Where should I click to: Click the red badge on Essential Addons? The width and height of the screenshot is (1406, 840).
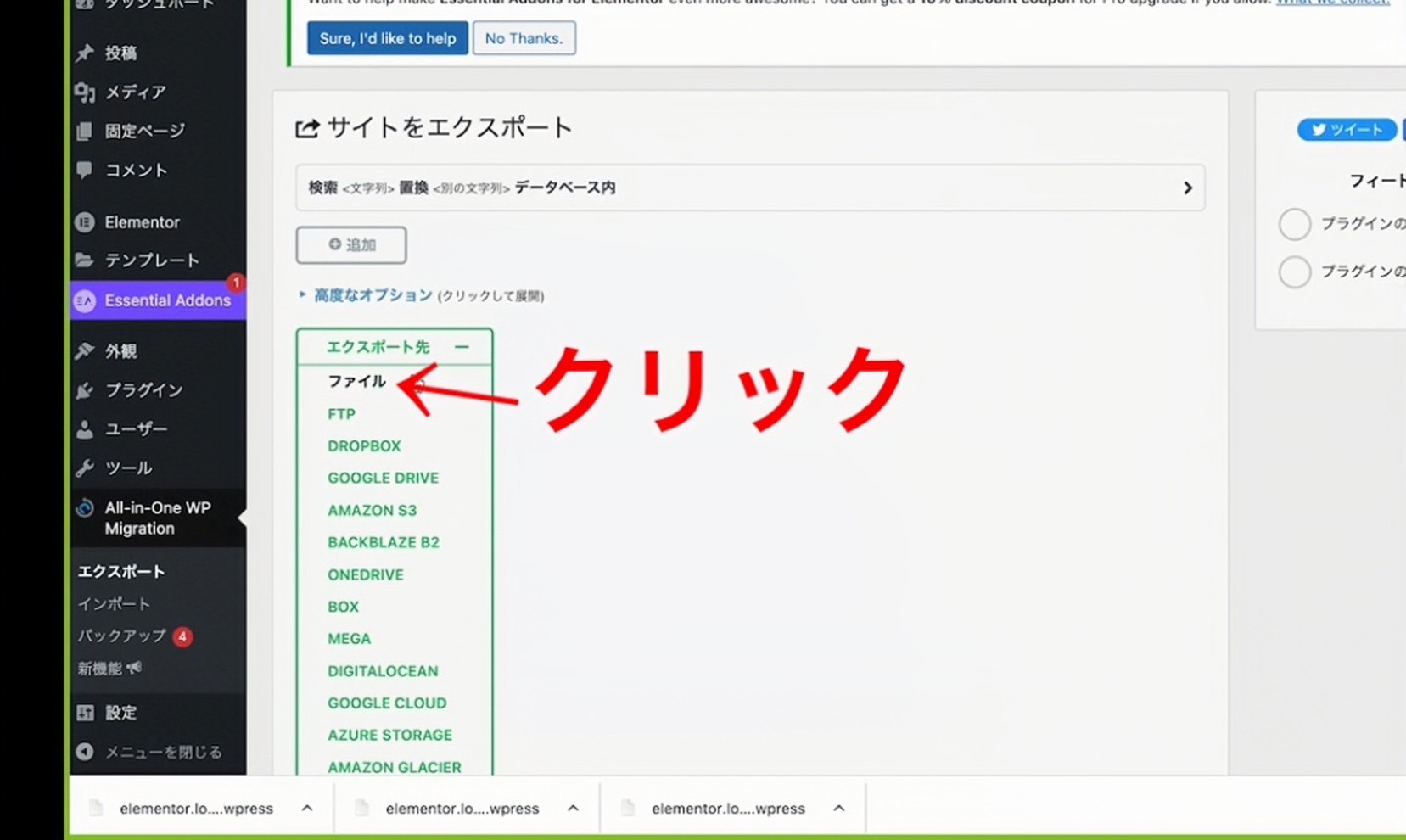tap(235, 283)
